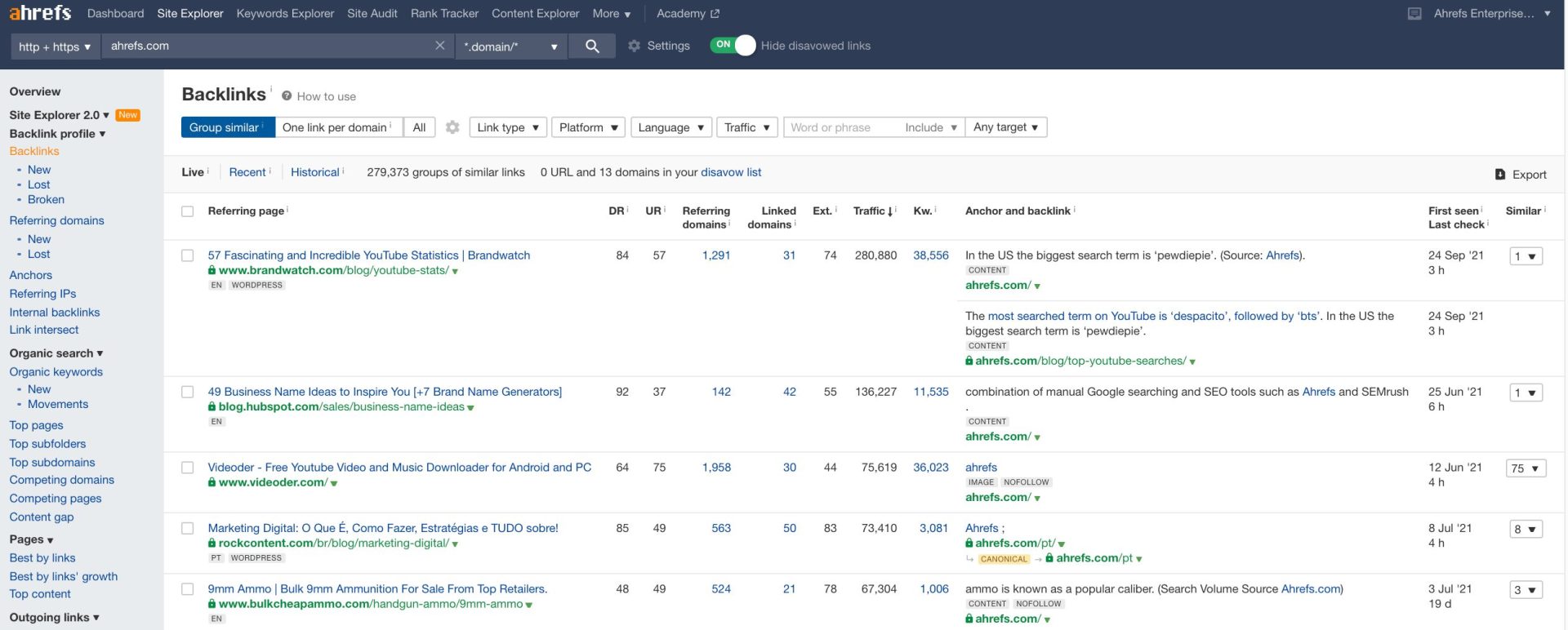Click in the Word or phrase field

click(841, 127)
